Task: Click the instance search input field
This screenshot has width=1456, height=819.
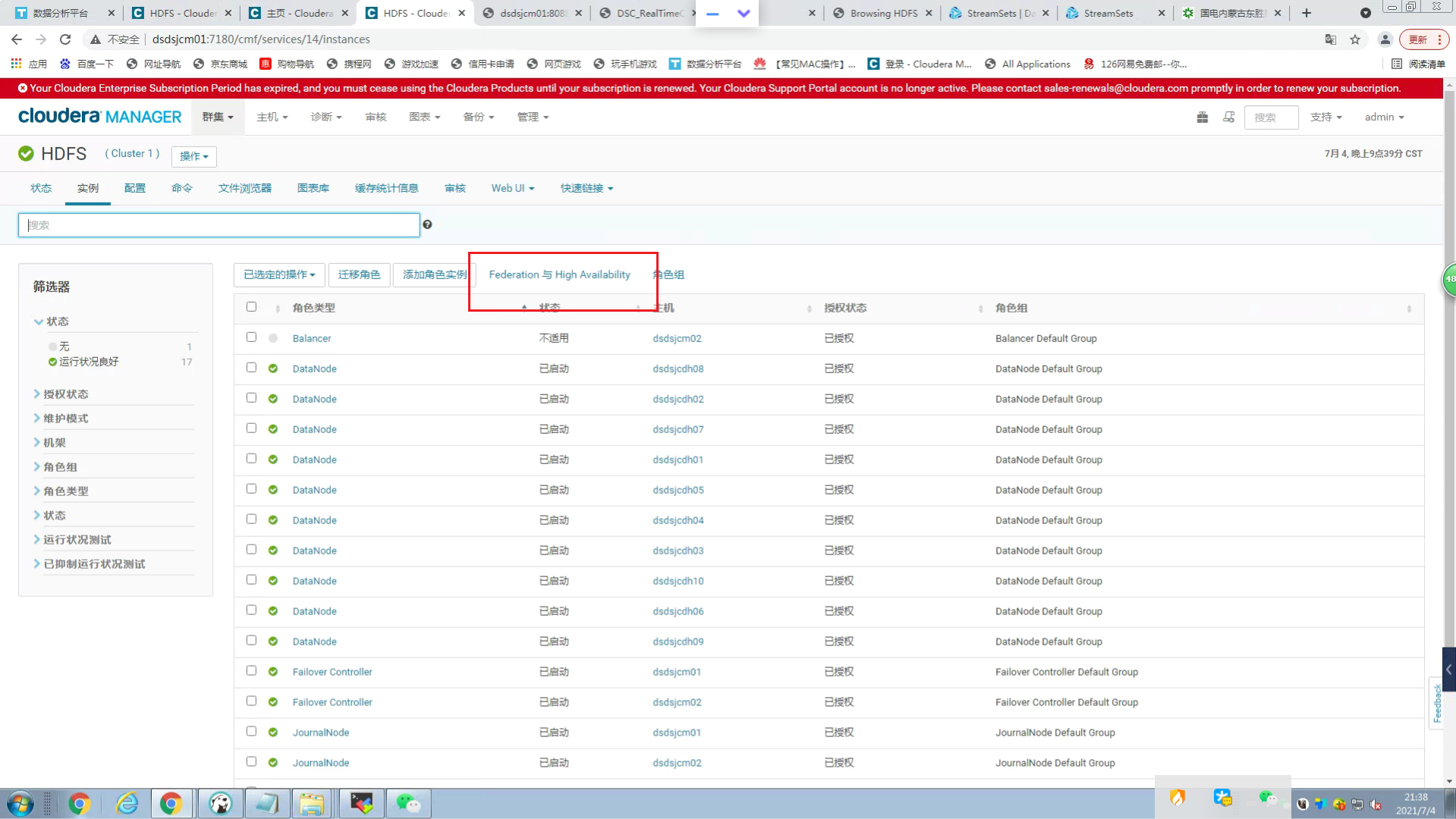Action: click(x=219, y=224)
